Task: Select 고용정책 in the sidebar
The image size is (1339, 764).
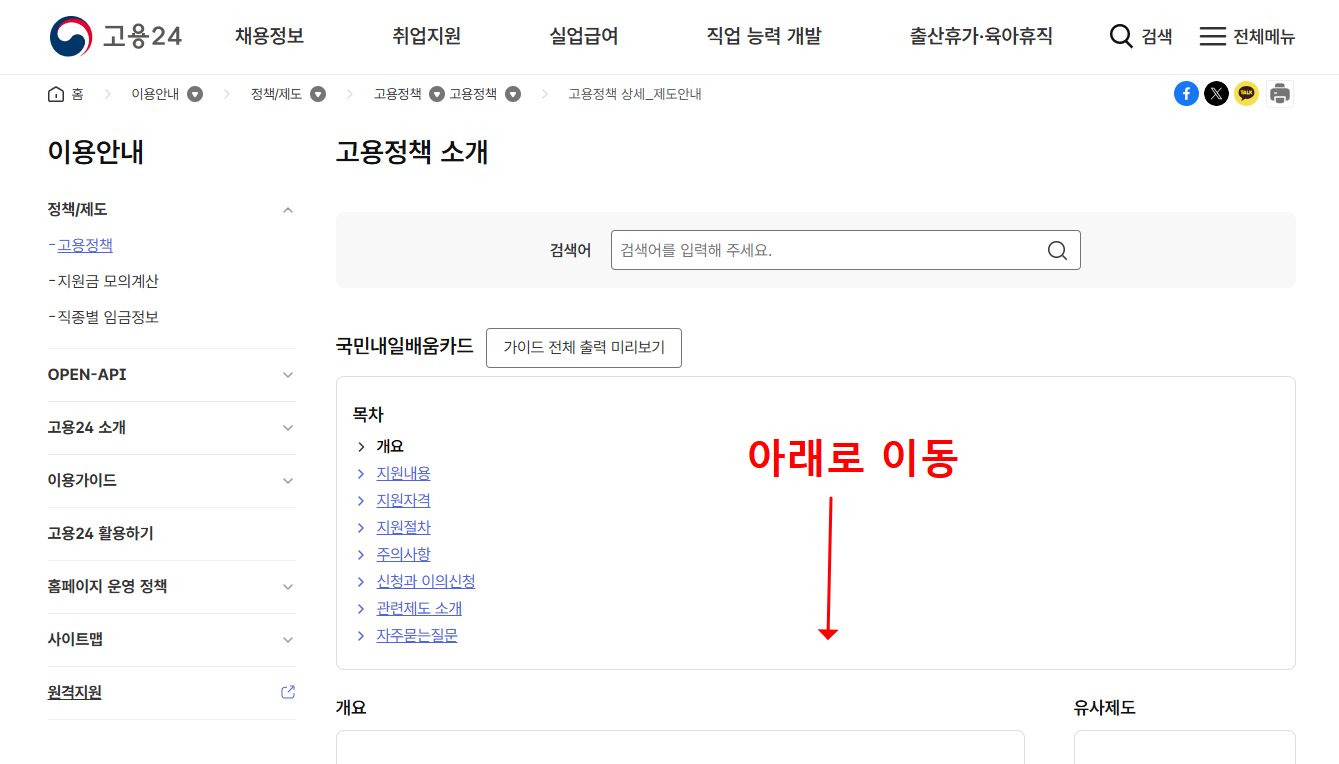Action: (86, 245)
